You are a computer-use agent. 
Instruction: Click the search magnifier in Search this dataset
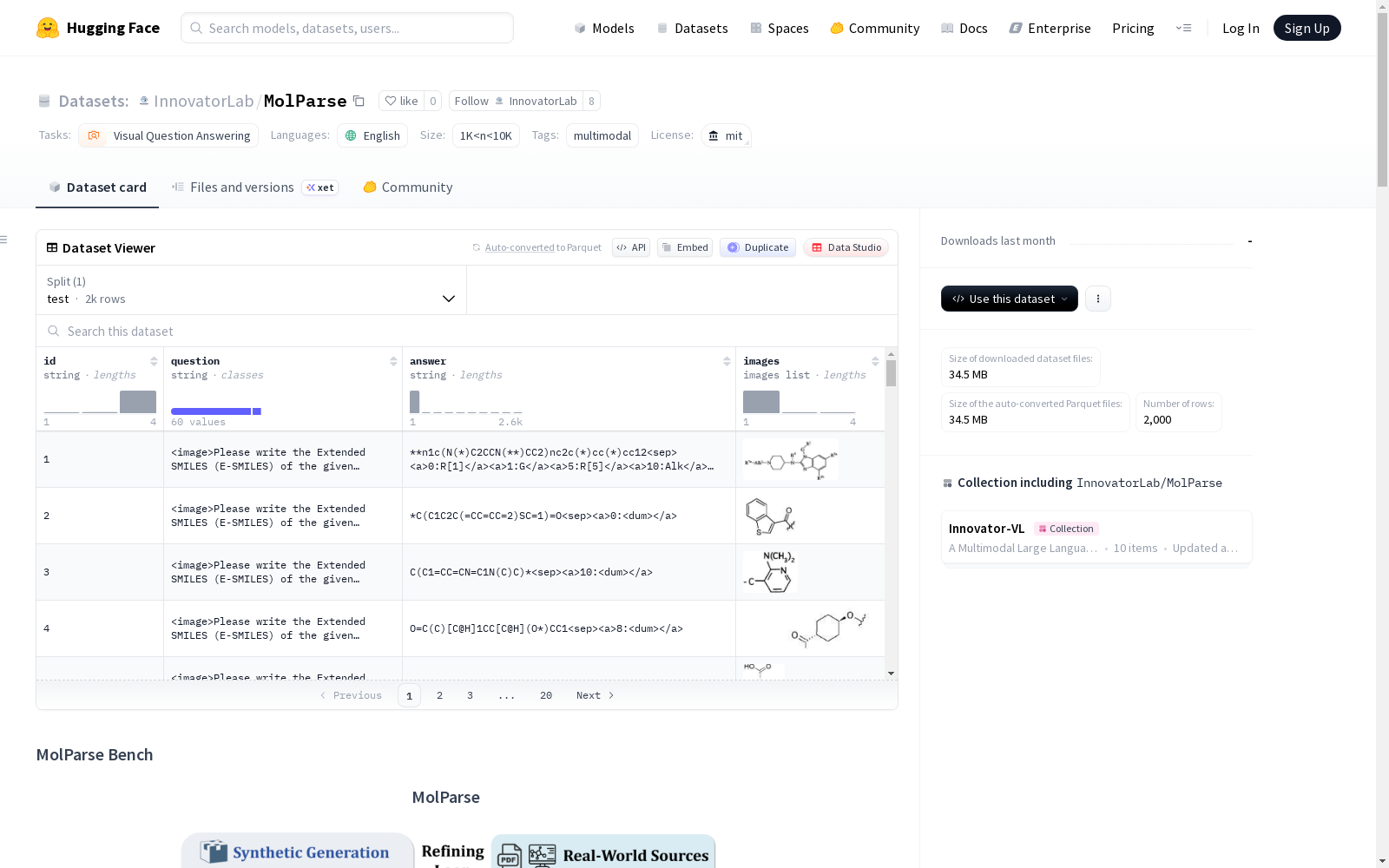tap(54, 331)
